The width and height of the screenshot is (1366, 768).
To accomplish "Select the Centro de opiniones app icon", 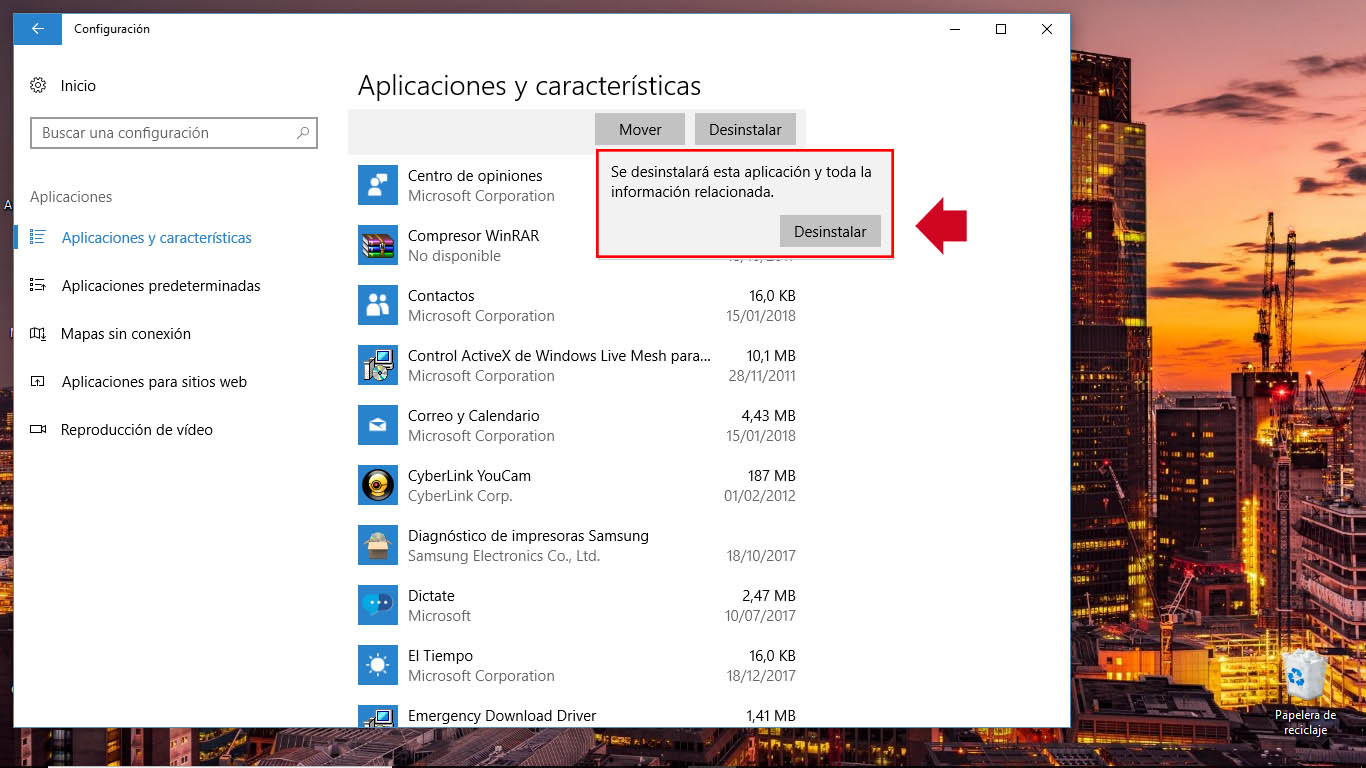I will (377, 185).
